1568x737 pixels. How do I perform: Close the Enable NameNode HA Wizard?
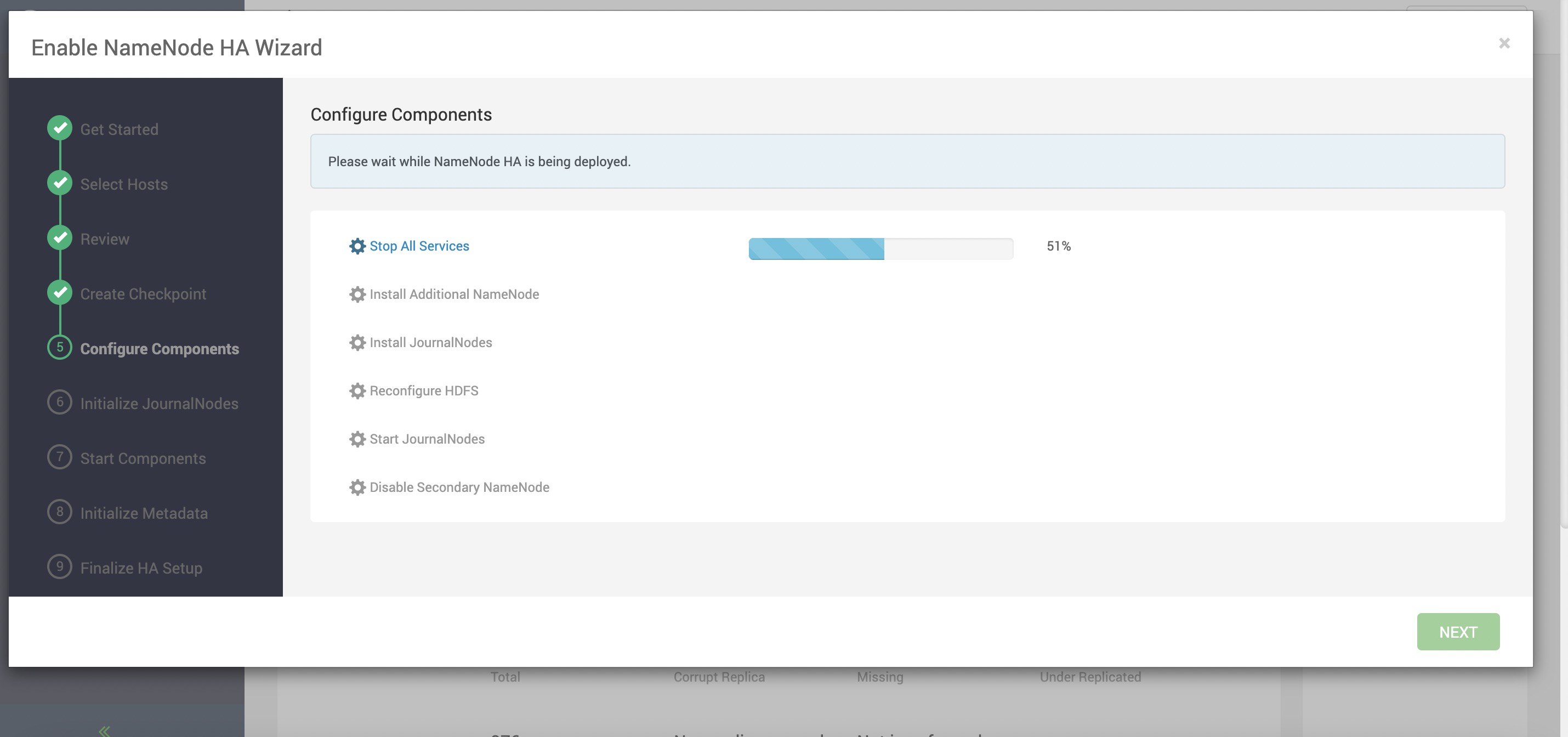[1504, 43]
